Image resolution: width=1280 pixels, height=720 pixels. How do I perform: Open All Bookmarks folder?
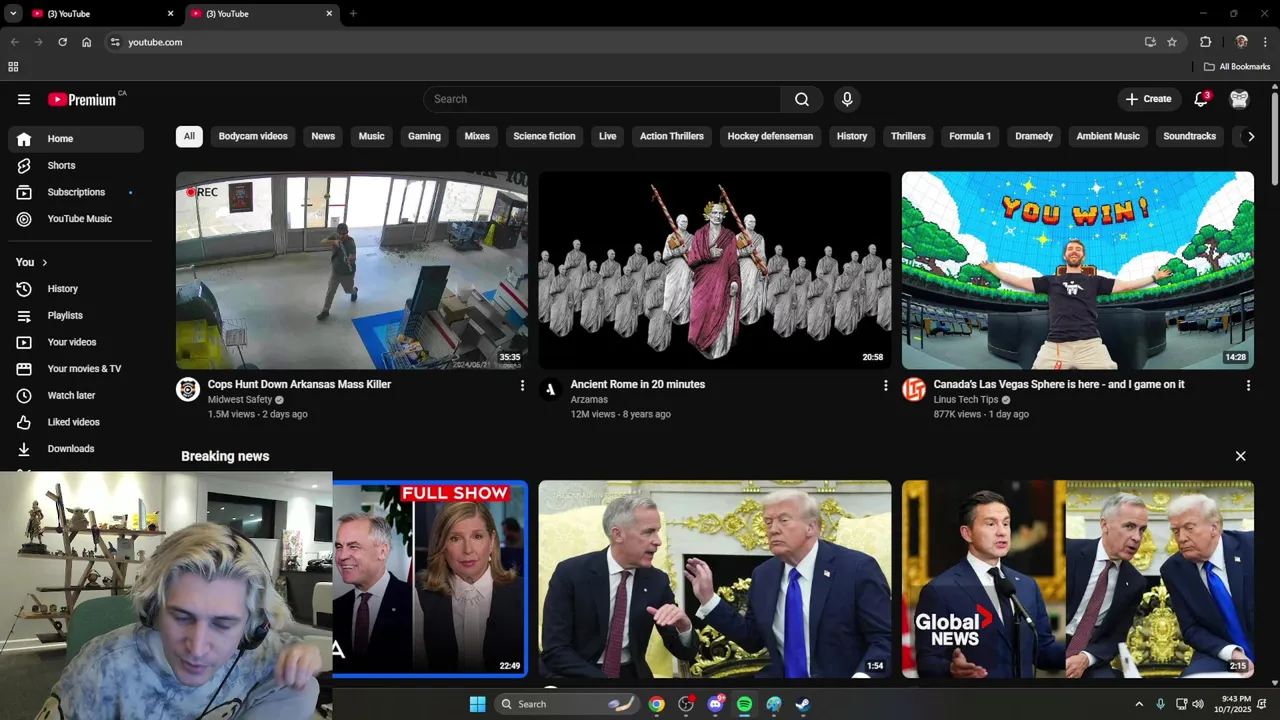(1237, 67)
